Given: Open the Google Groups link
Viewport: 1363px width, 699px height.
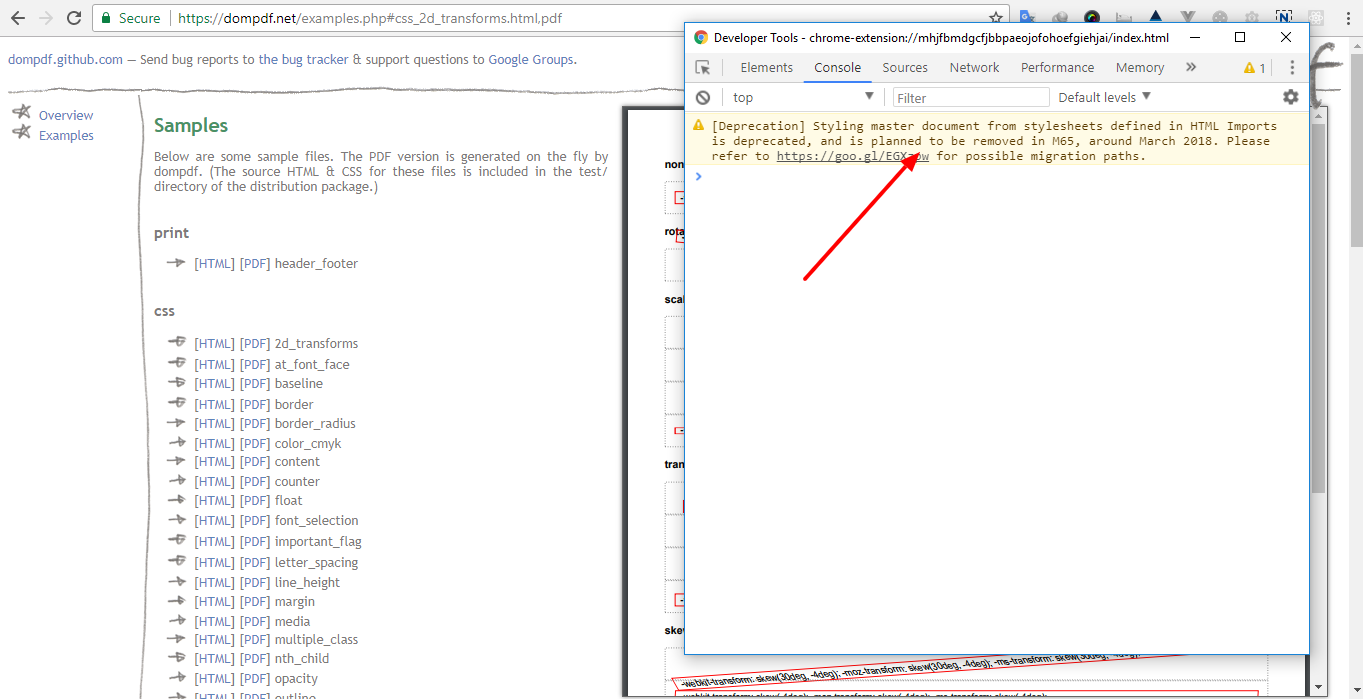Looking at the screenshot, I should click(x=531, y=59).
